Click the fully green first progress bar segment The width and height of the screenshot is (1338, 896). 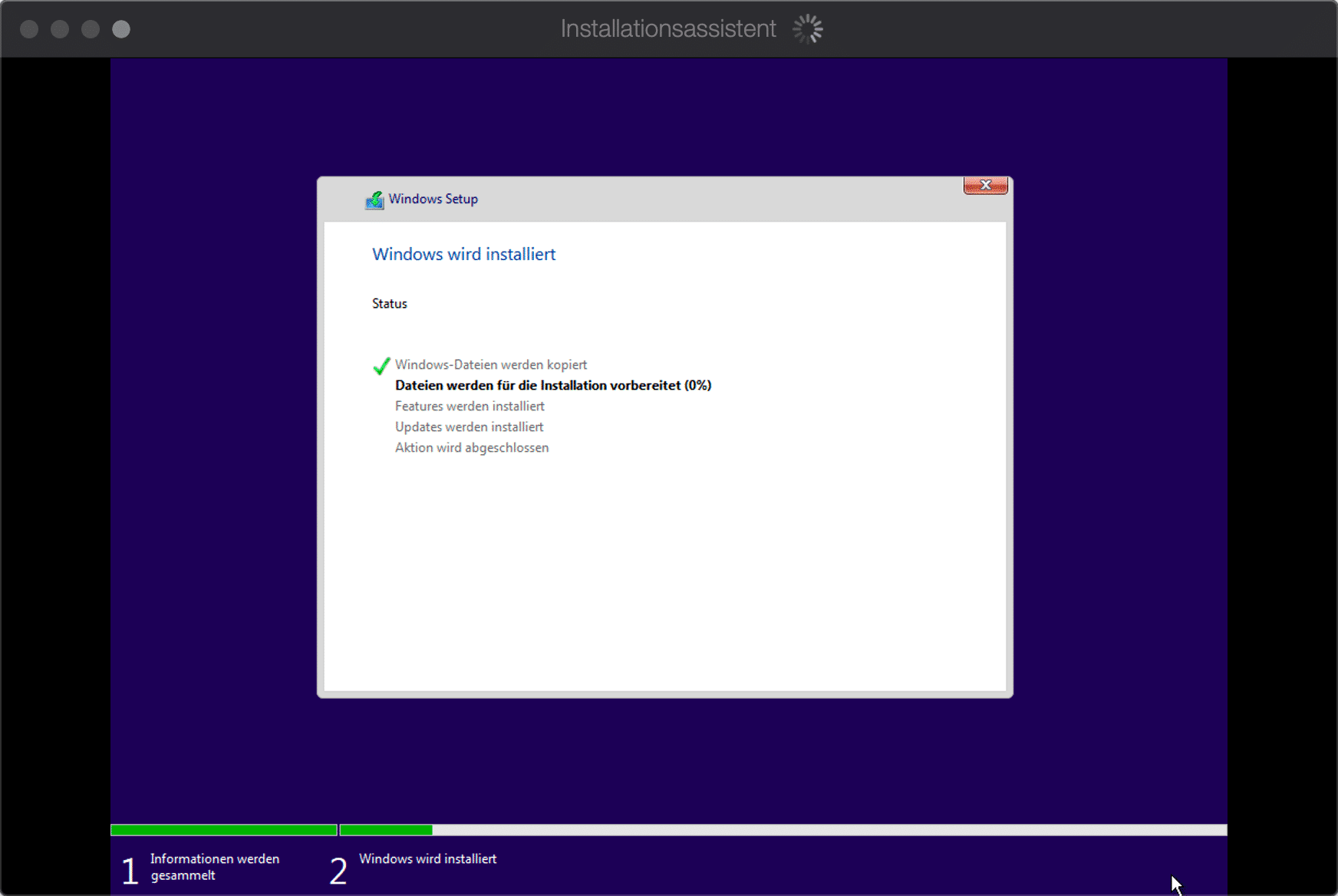point(223,830)
